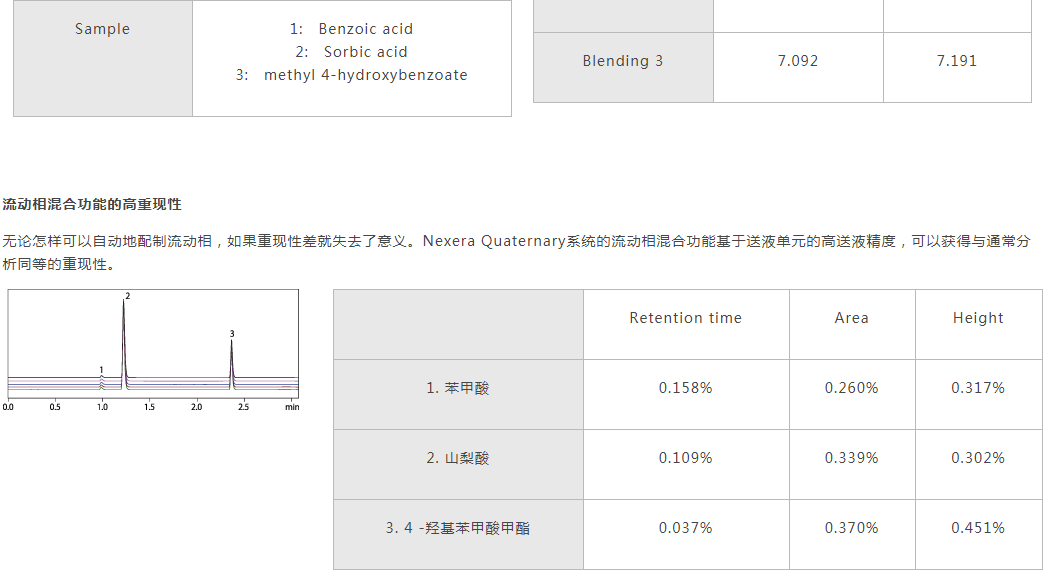
Task: Click the chromatogram thumbnail image
Action: [153, 350]
